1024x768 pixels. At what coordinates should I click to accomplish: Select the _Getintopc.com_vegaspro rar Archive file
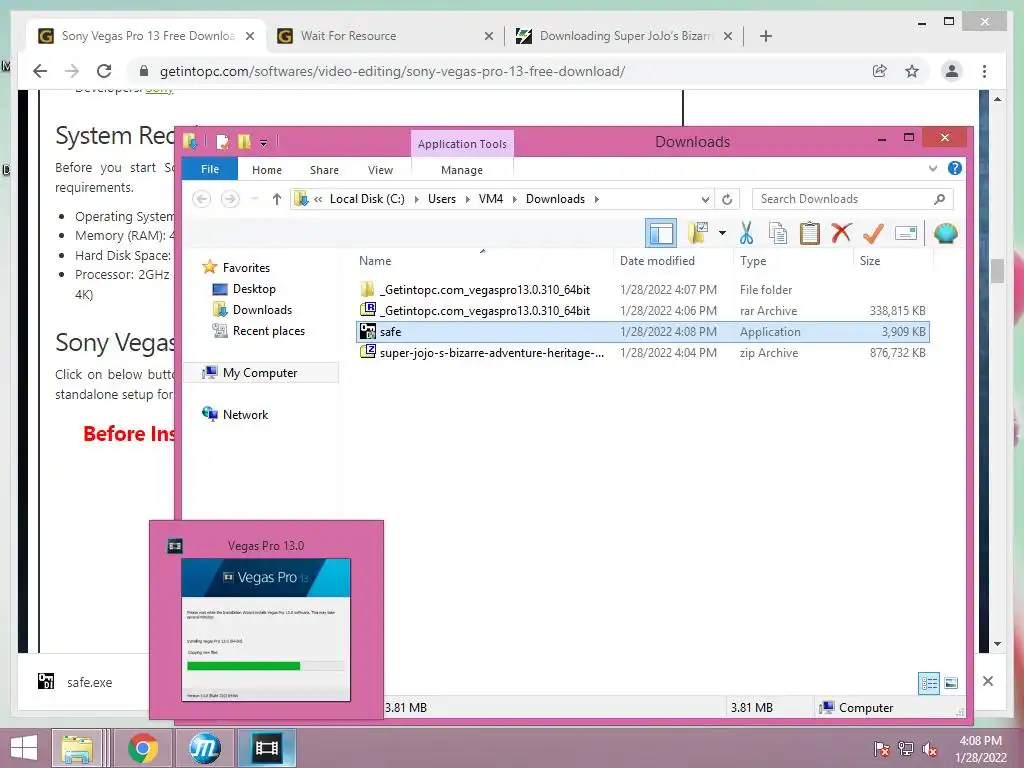pos(643,310)
